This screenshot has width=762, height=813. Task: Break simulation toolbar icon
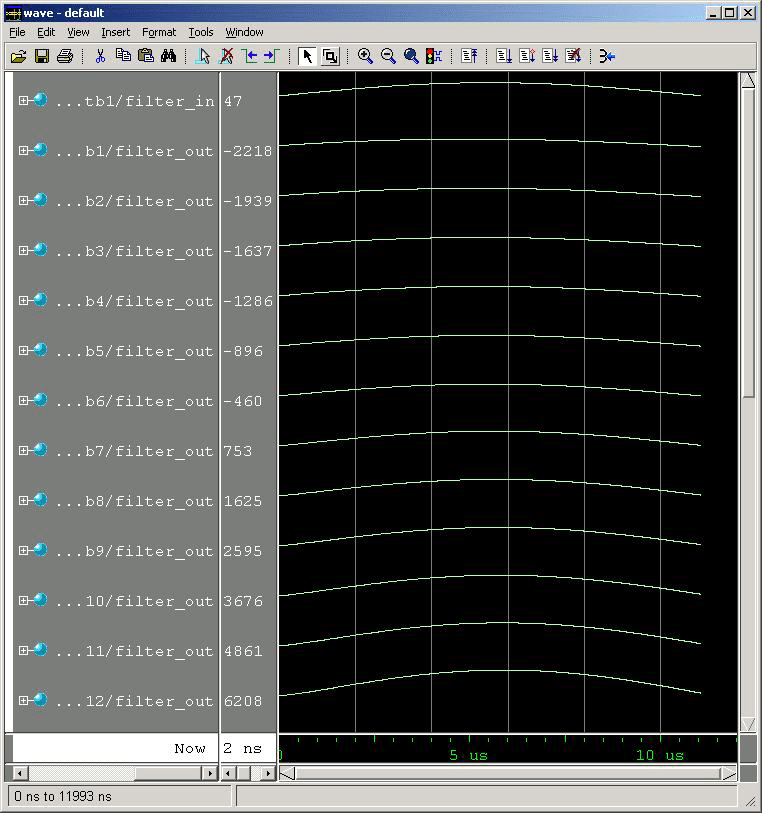(x=573, y=56)
